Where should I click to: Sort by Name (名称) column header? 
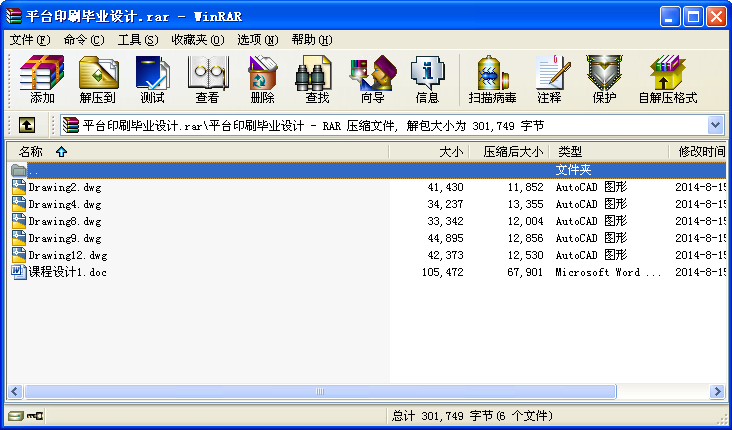point(197,151)
